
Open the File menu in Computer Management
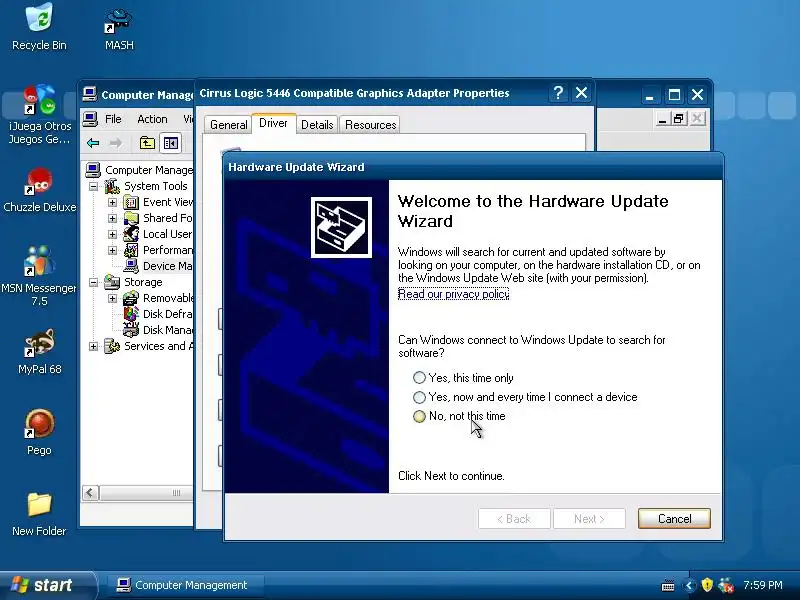113,119
